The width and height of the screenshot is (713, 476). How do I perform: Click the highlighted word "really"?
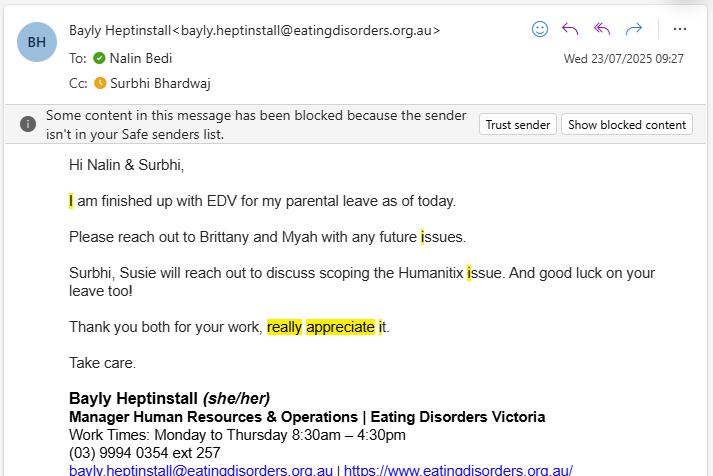[x=284, y=327]
